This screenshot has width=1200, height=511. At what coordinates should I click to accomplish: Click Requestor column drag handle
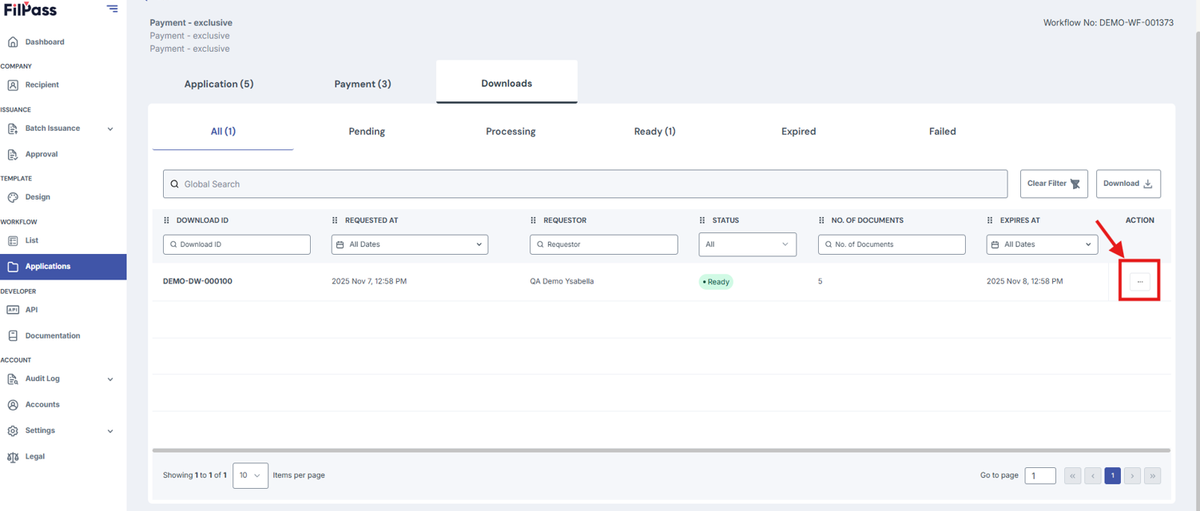point(535,220)
